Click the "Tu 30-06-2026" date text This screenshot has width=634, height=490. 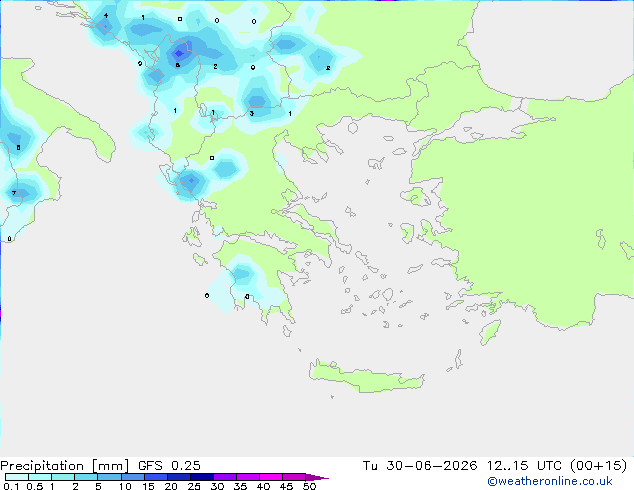420,466
